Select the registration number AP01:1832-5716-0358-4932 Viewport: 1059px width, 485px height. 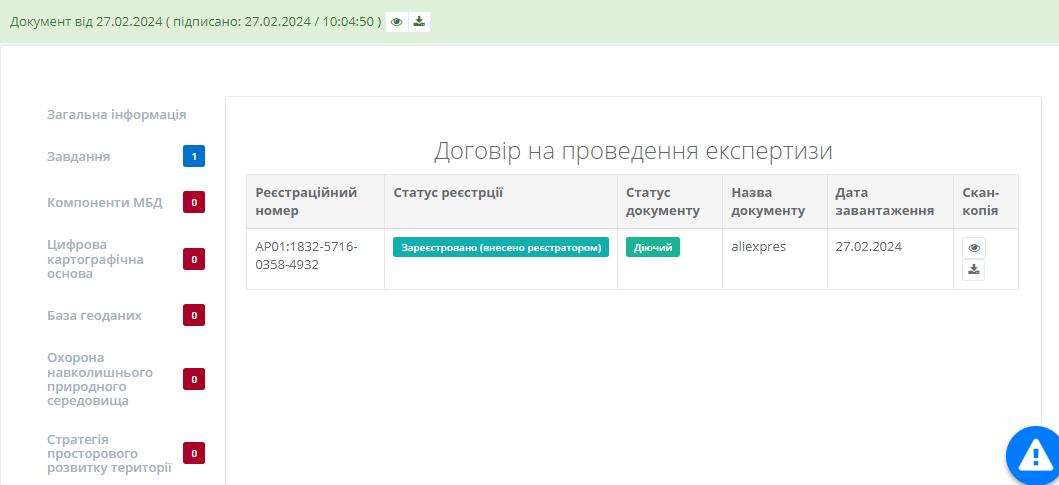[x=306, y=255]
